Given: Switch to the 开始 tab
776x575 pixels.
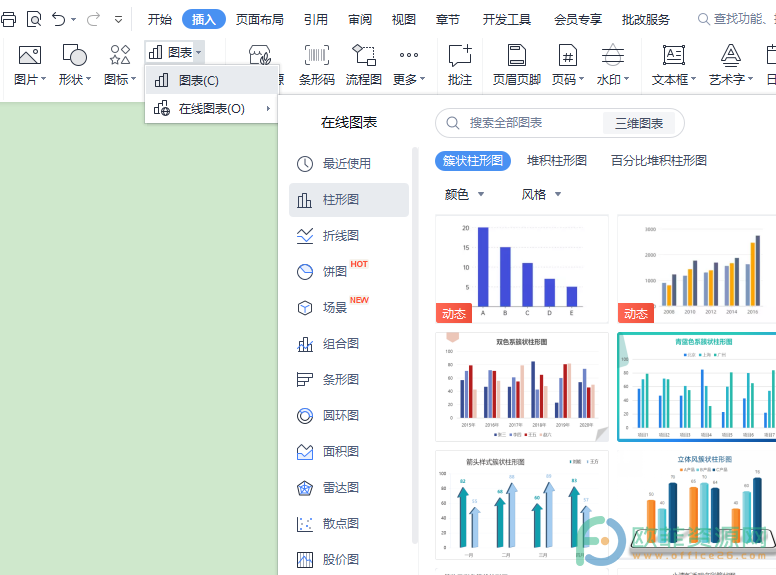Looking at the screenshot, I should [160, 19].
